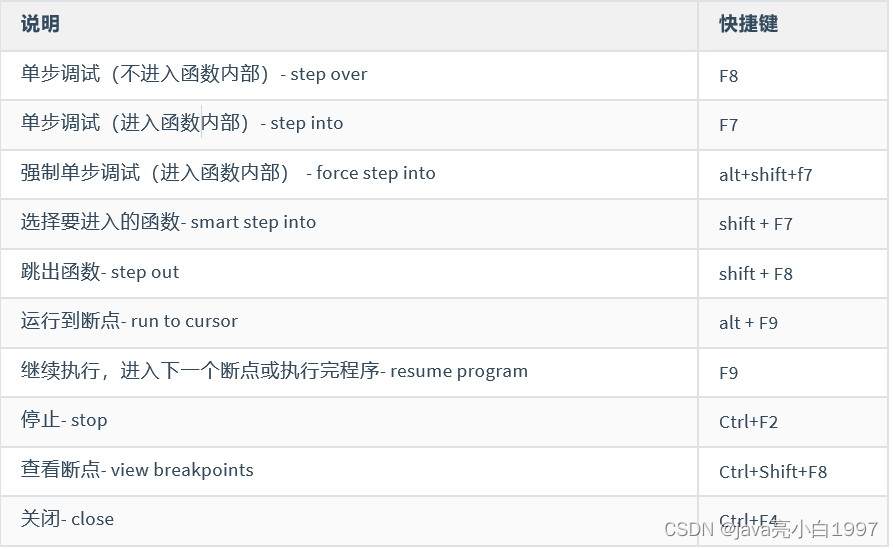Screen dimensions: 893x549
Task: Click the 说明 column header
Action: (40, 24)
